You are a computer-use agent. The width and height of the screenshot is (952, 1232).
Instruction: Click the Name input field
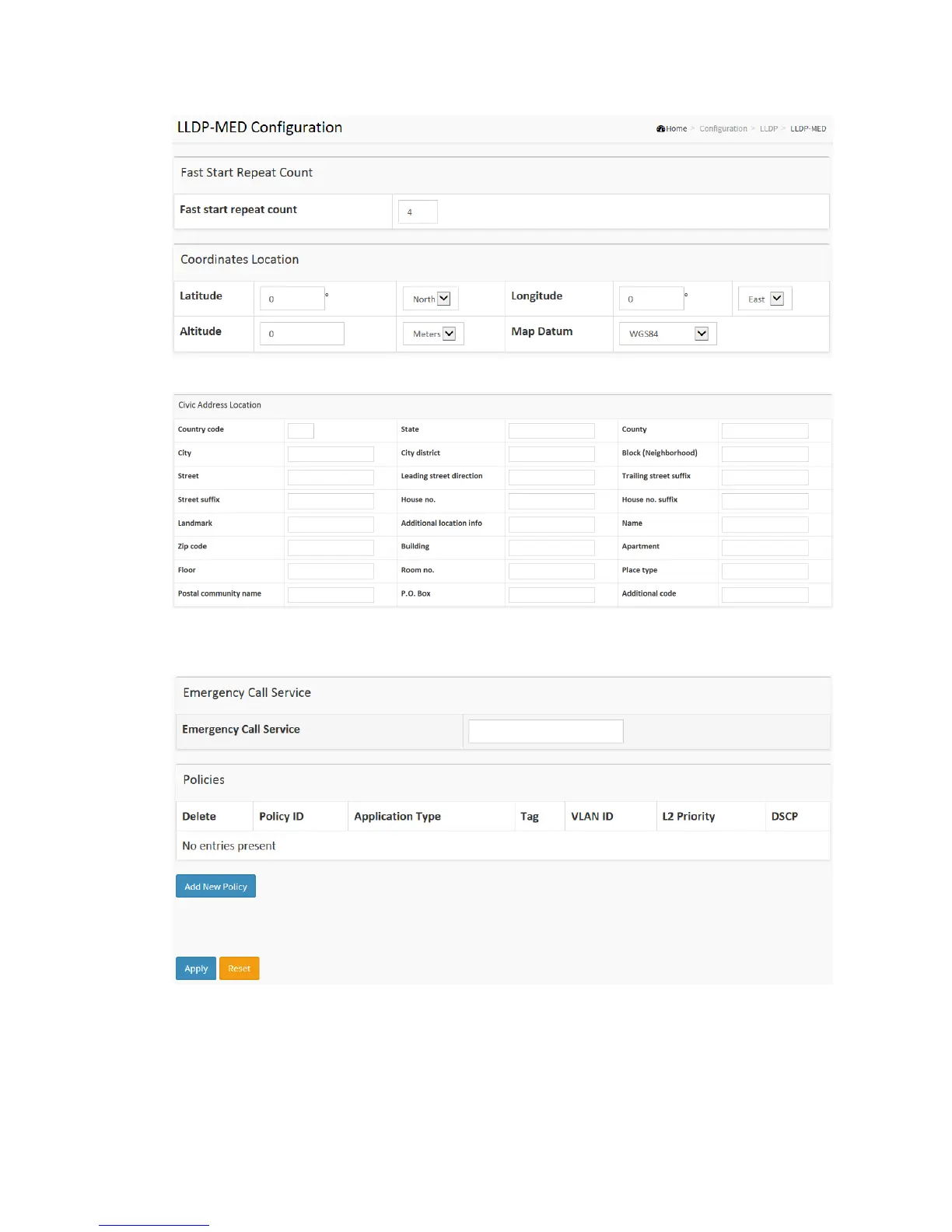tap(765, 524)
